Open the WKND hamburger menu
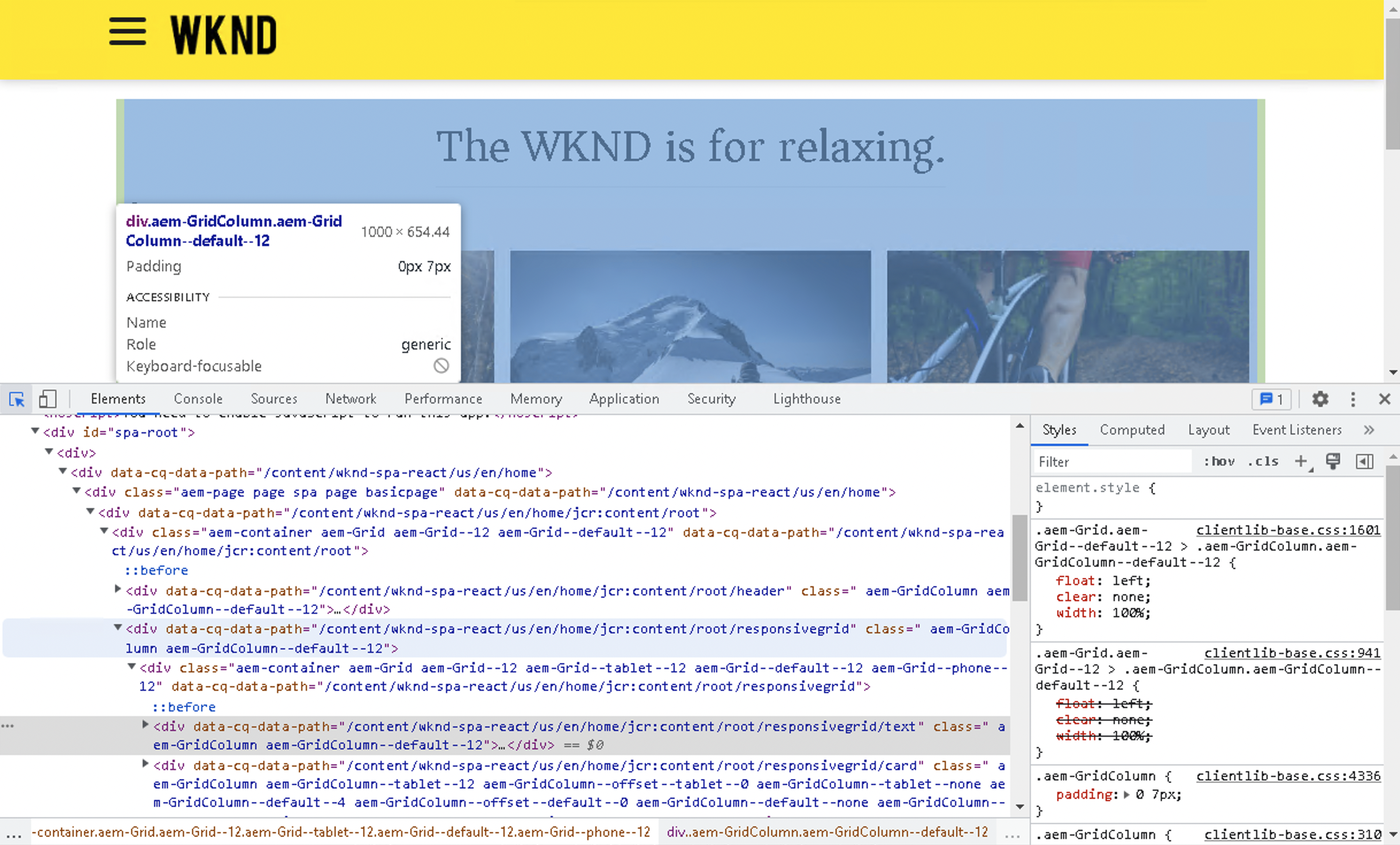Viewport: 1400px width, 845px height. point(127,32)
